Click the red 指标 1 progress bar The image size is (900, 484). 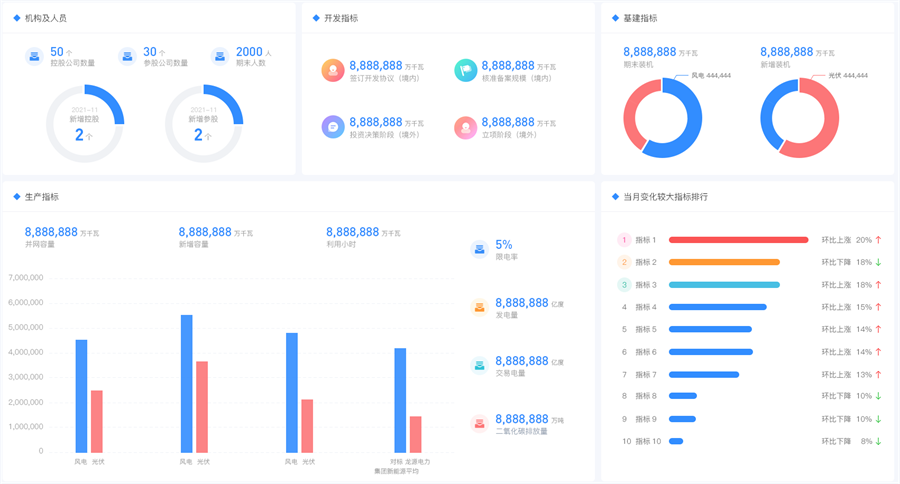click(738, 240)
